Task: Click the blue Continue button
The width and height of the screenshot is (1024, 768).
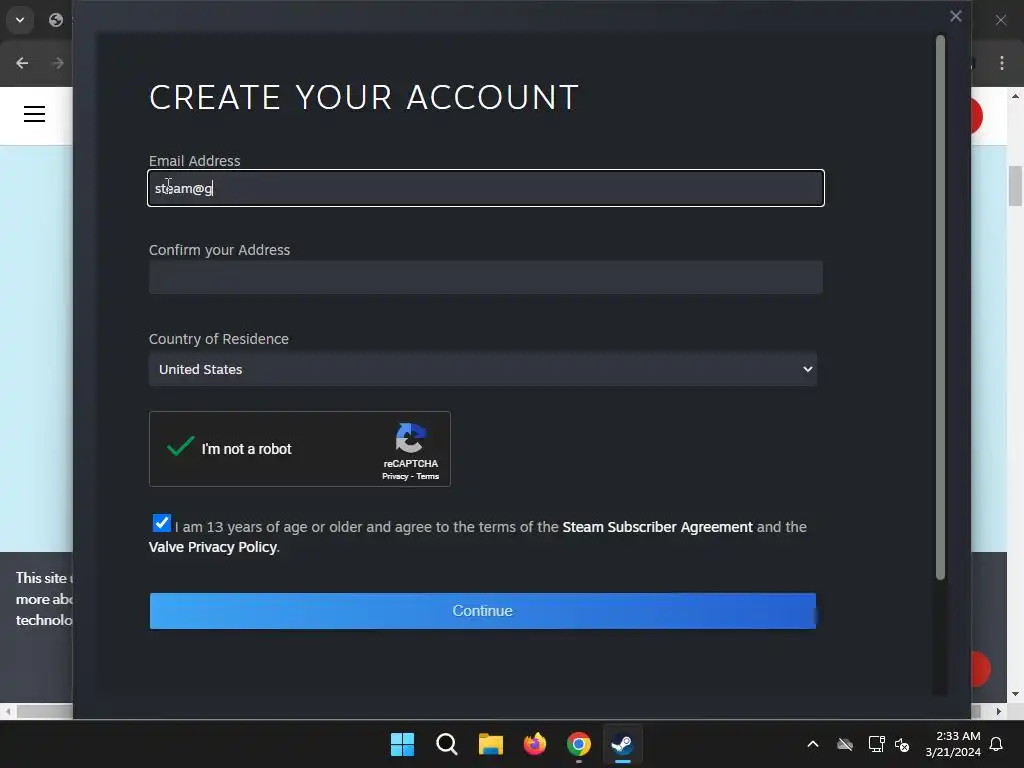Action: click(x=483, y=611)
